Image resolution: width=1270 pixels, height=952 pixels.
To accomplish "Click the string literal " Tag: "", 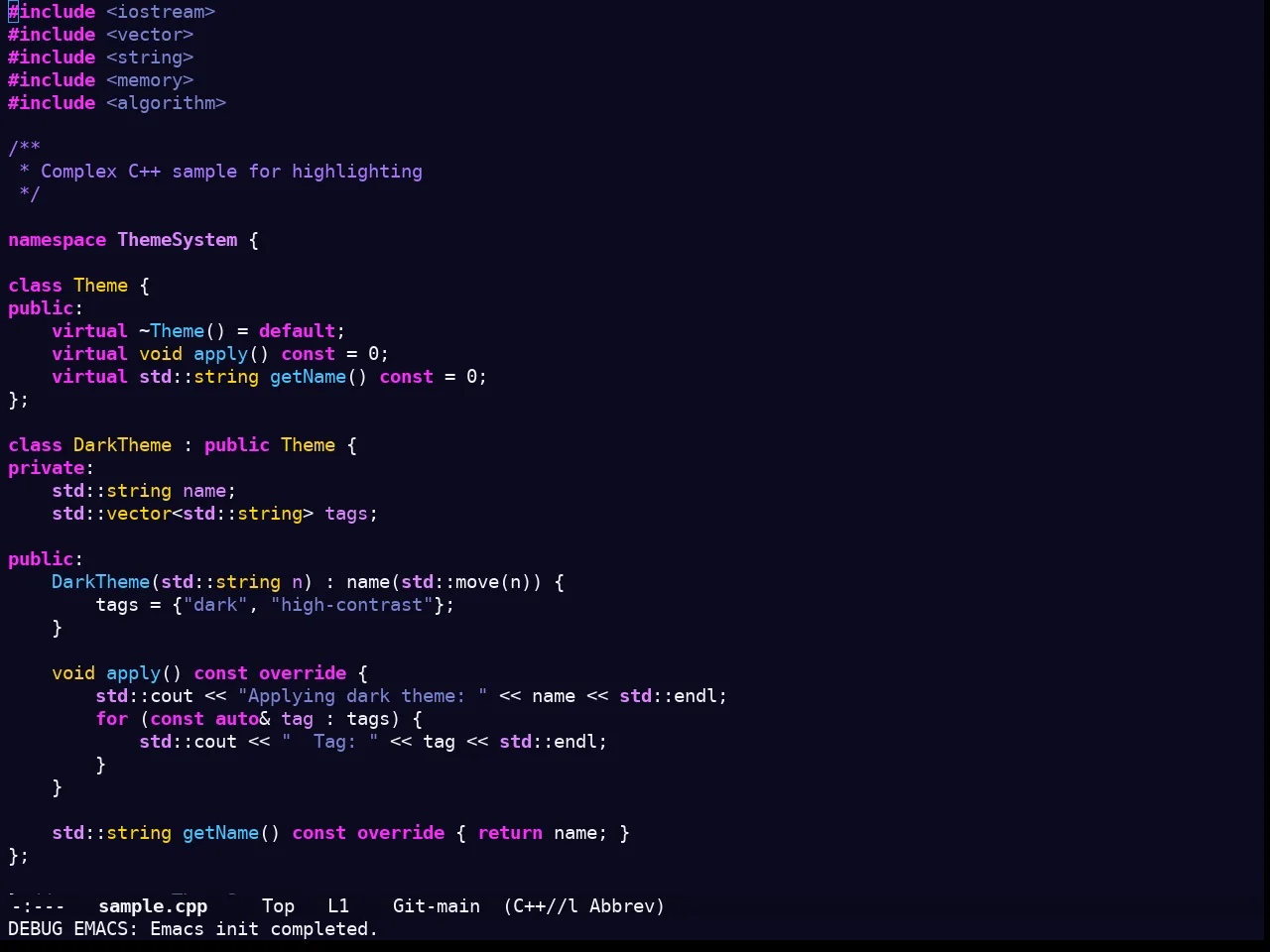I will click(x=330, y=742).
